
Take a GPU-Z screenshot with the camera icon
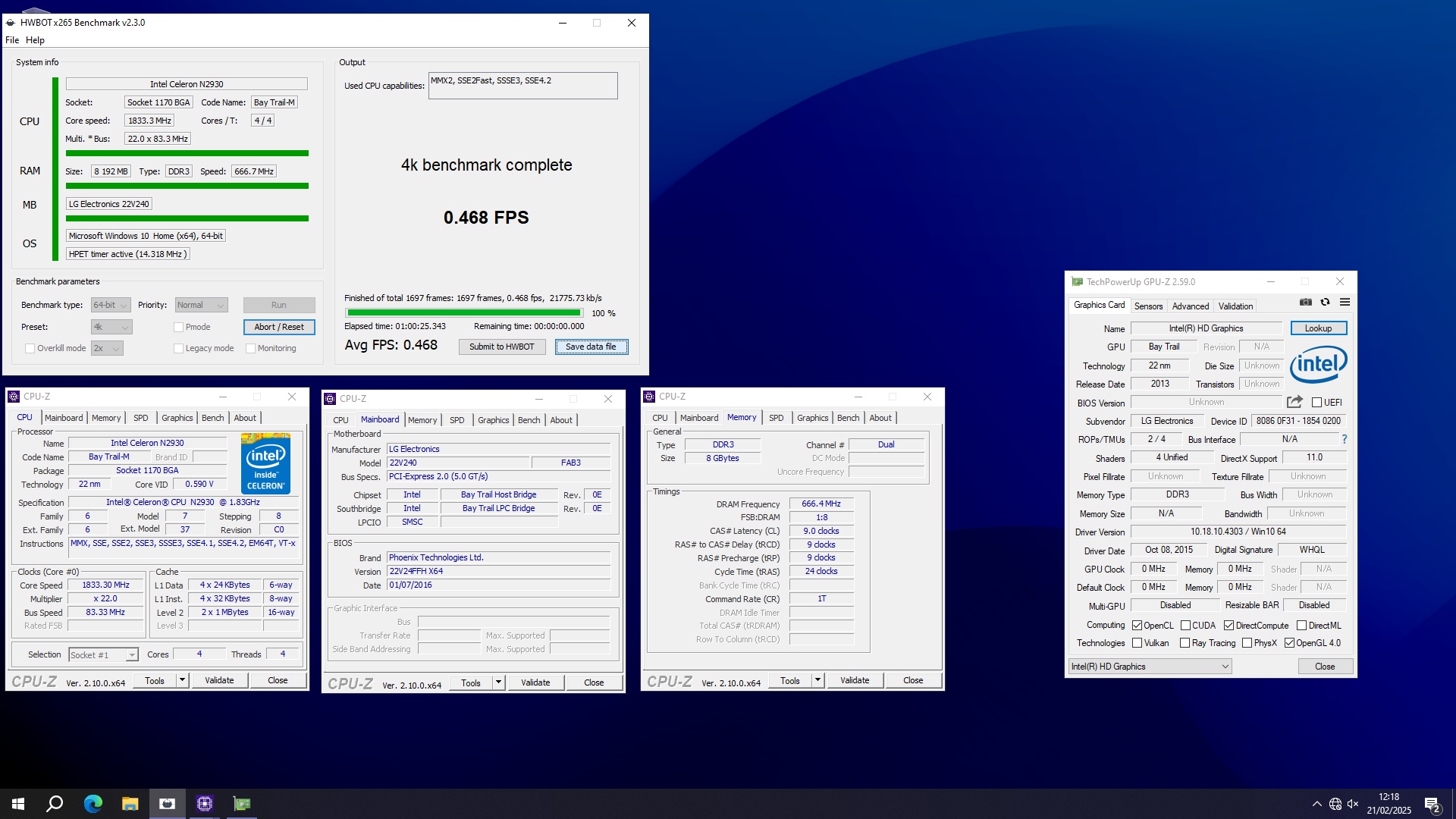click(x=1305, y=302)
